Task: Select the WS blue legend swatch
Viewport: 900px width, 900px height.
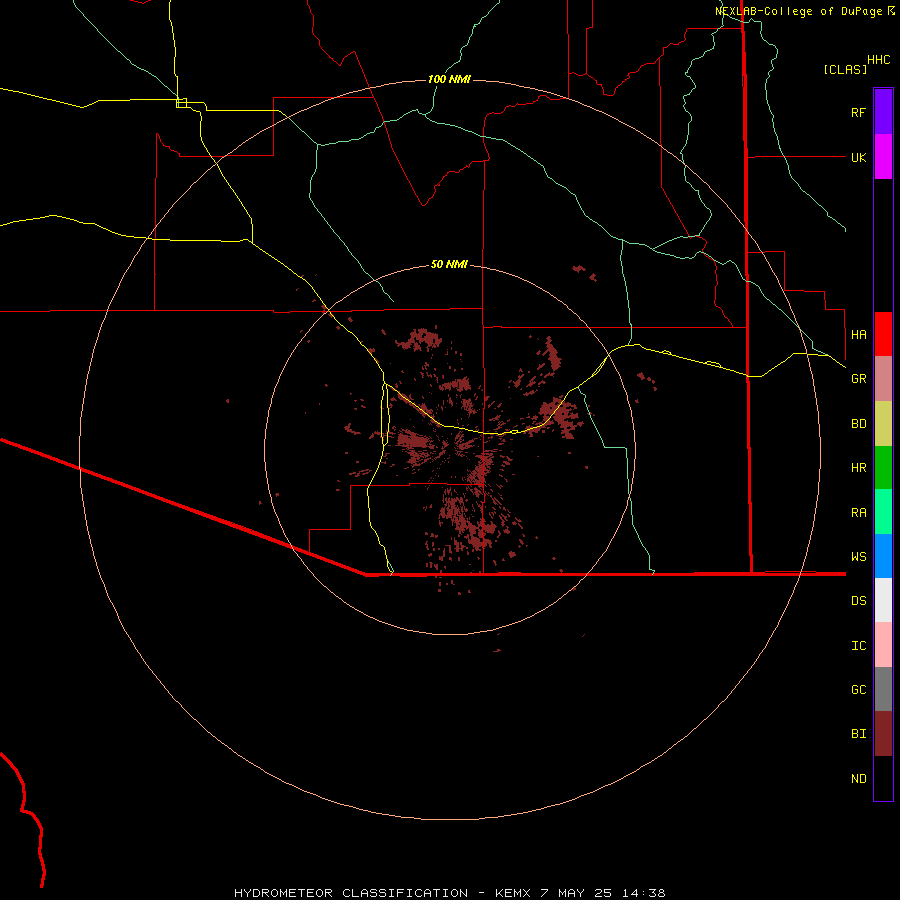Action: pos(883,556)
